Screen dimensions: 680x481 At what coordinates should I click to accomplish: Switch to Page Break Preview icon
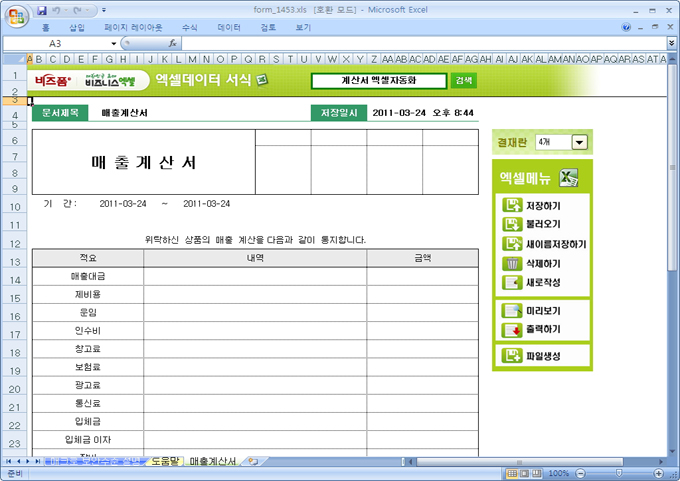[537, 474]
